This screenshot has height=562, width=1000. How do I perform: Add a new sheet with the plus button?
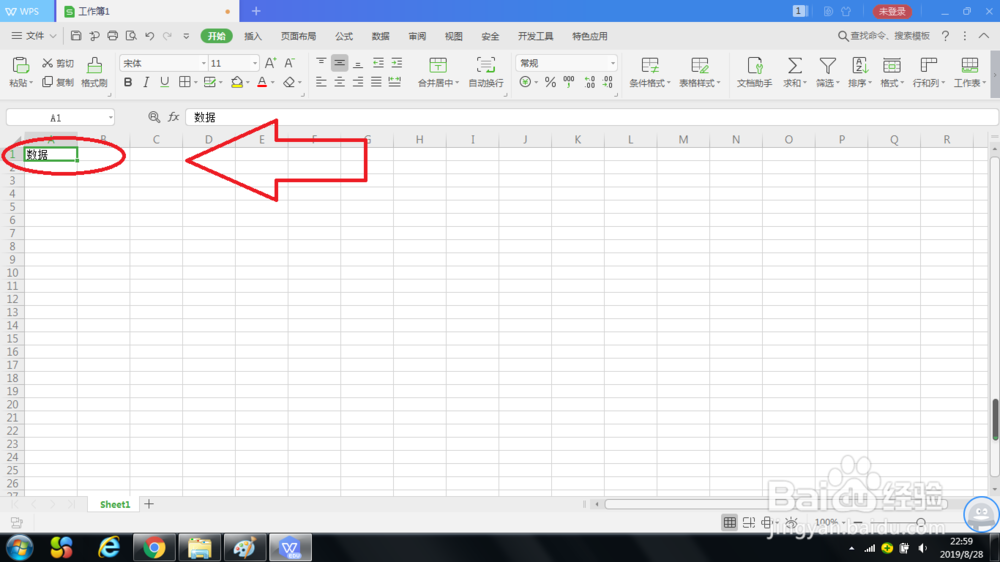[149, 504]
